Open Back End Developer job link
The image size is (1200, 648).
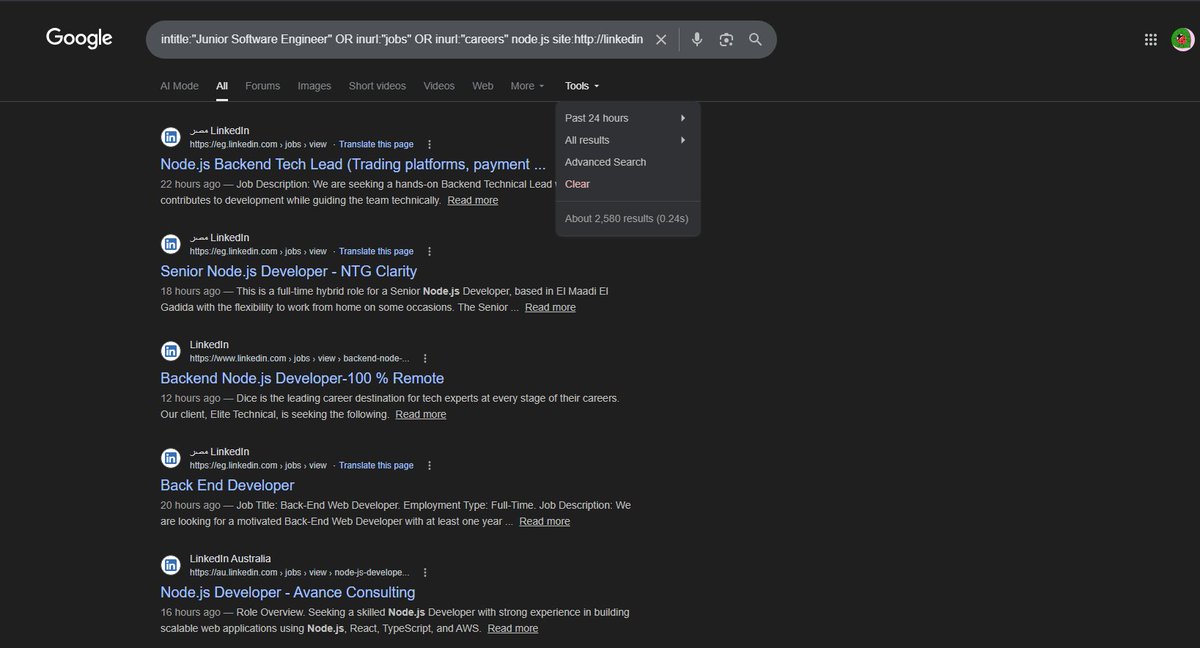(x=227, y=485)
